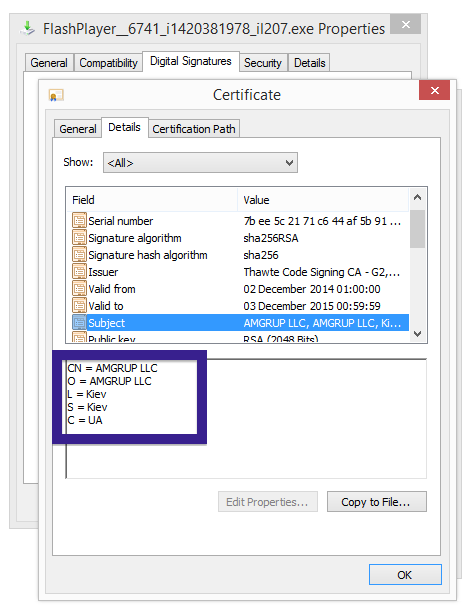
Task: Open Compatibility tab in Properties window
Action: [108, 63]
